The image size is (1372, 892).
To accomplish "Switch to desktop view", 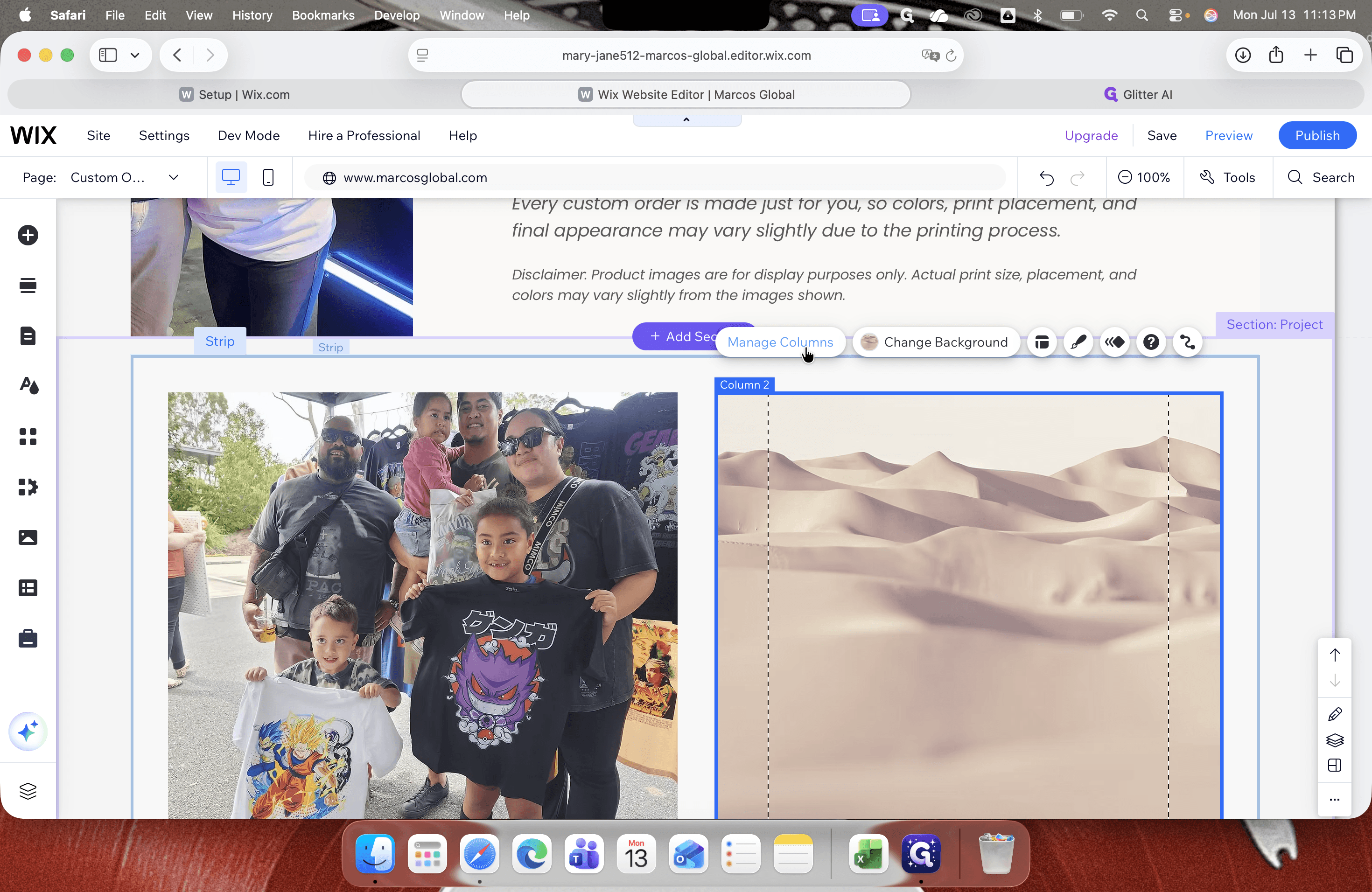I will coord(231,177).
